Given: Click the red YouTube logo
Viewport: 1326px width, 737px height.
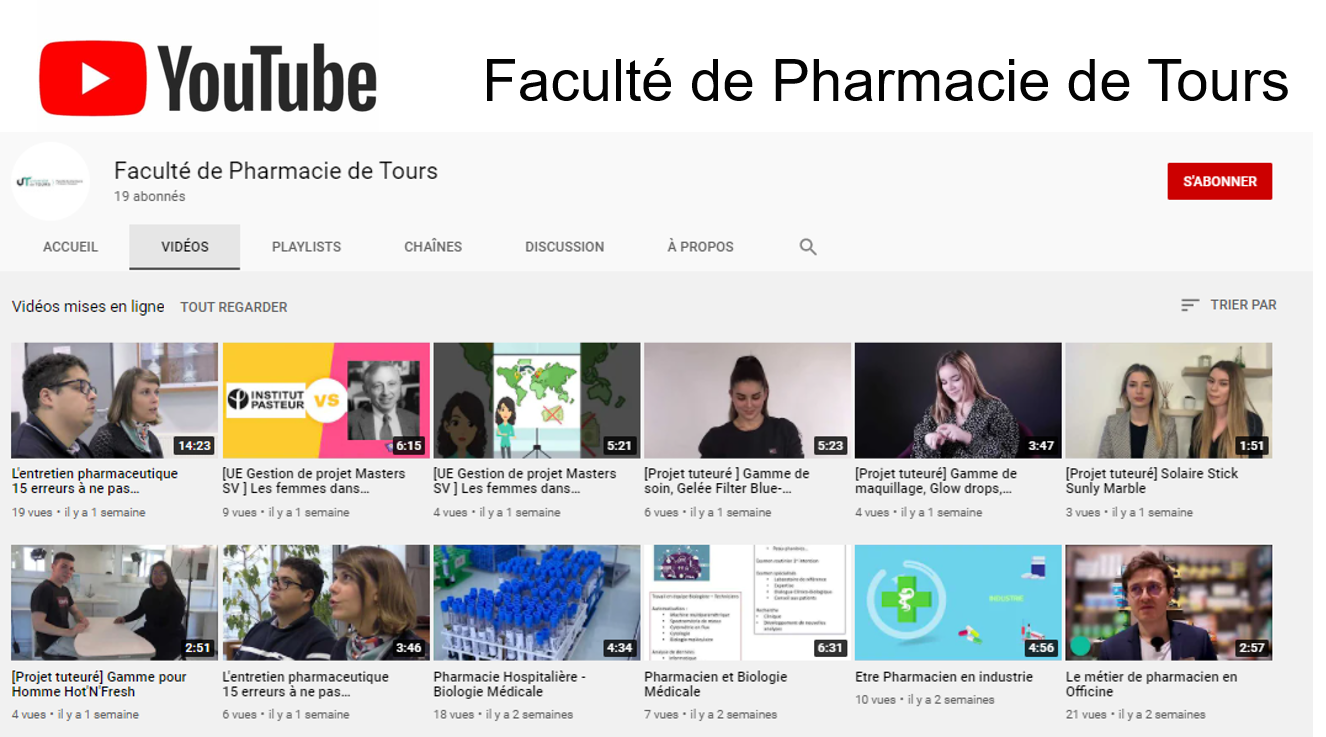Looking at the screenshot, I should click(x=208, y=78).
